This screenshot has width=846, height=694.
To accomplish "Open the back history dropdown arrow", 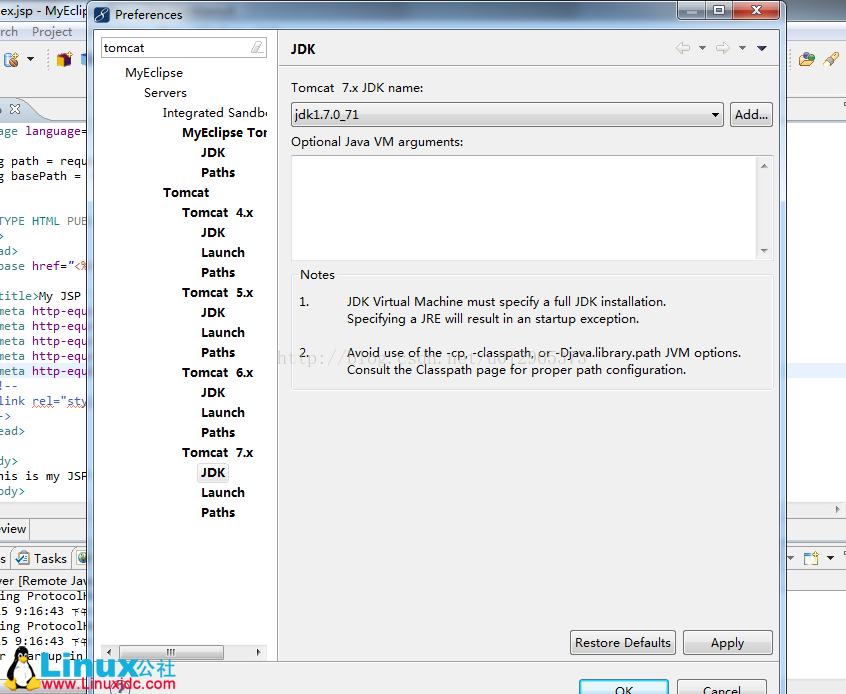I will coord(702,48).
